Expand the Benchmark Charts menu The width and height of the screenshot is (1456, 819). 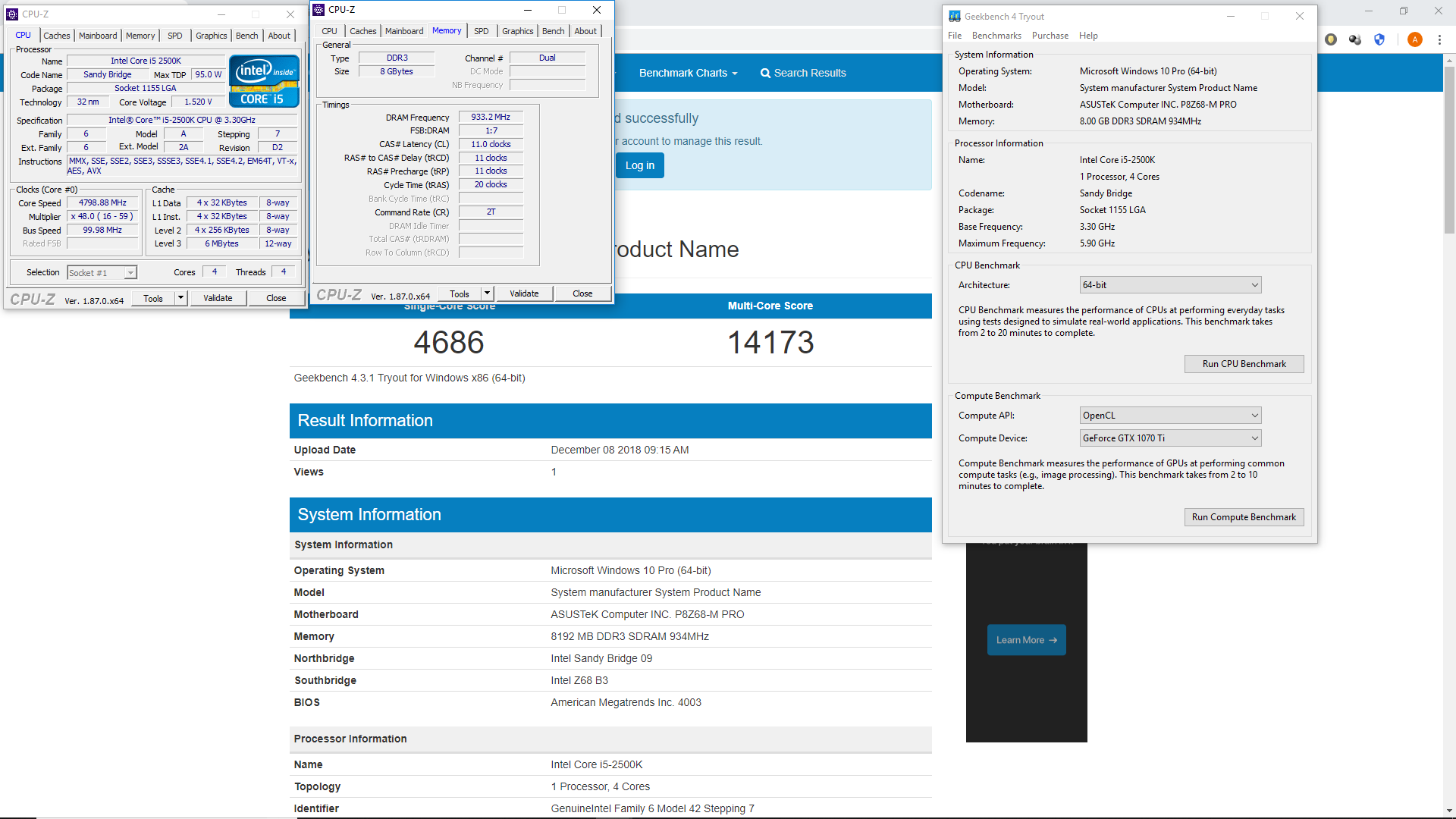point(688,74)
